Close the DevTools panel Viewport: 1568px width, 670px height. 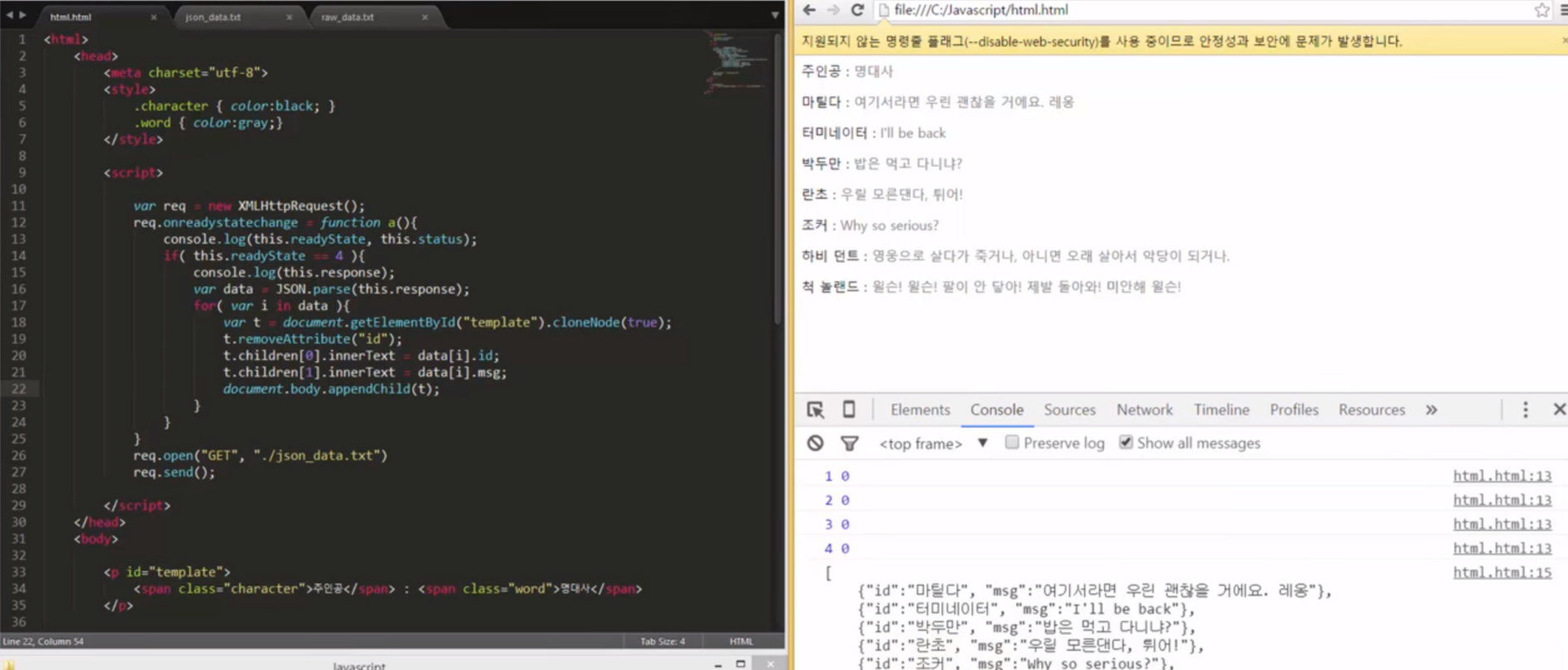pos(1559,409)
